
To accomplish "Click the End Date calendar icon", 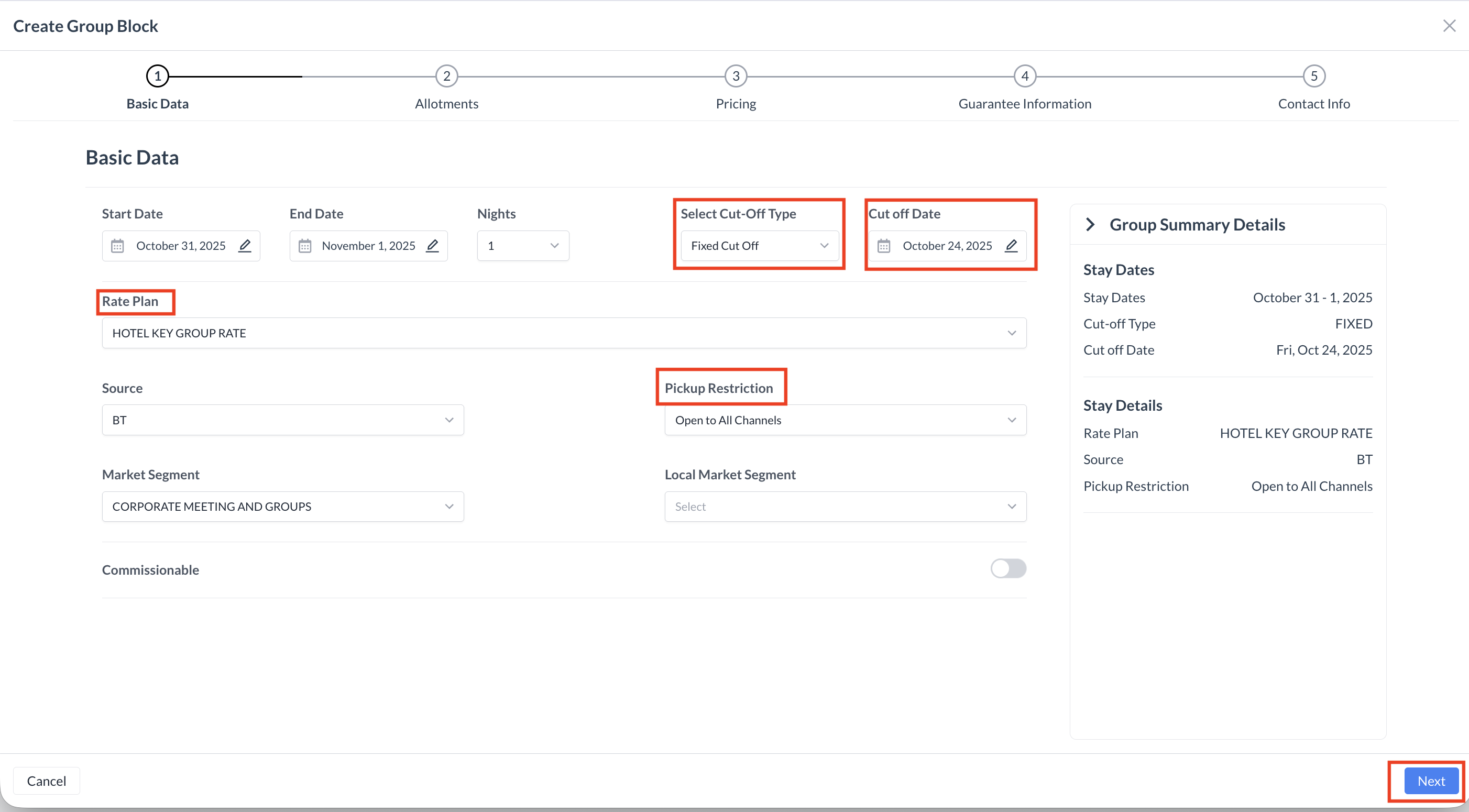I will (305, 246).
